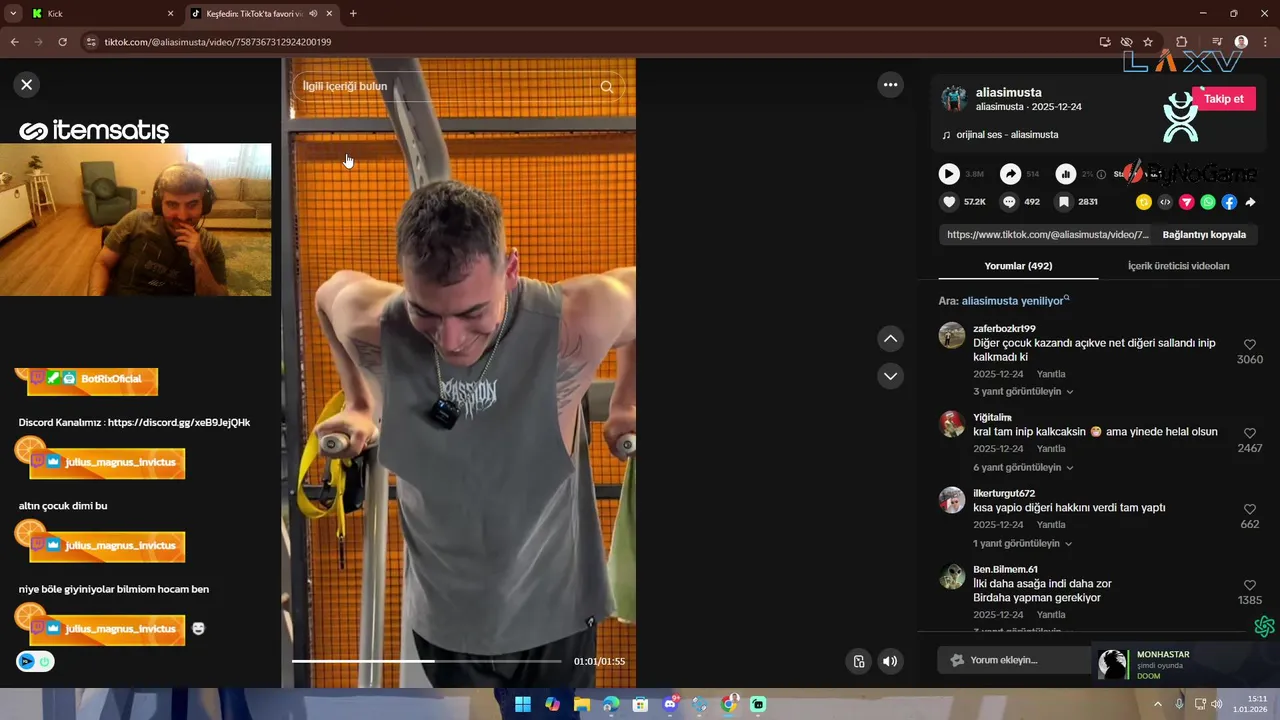Expand 3 yanıt görüntüleyin replies
Viewport: 1280px width, 720px height.
point(1023,392)
